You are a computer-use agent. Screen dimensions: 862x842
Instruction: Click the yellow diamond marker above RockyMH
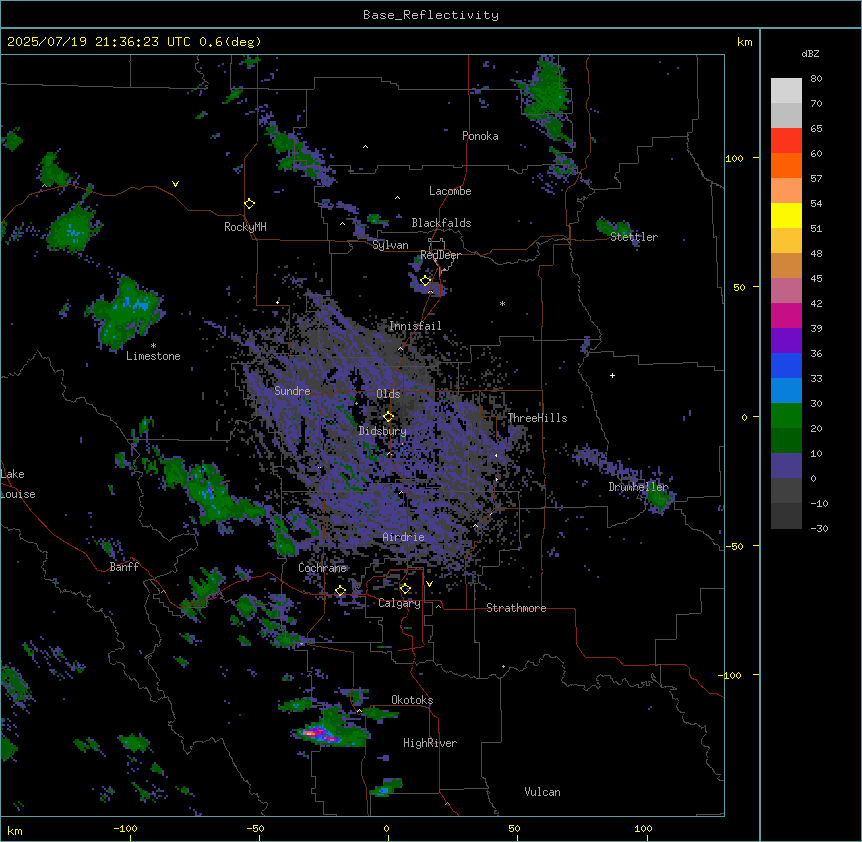(x=249, y=204)
